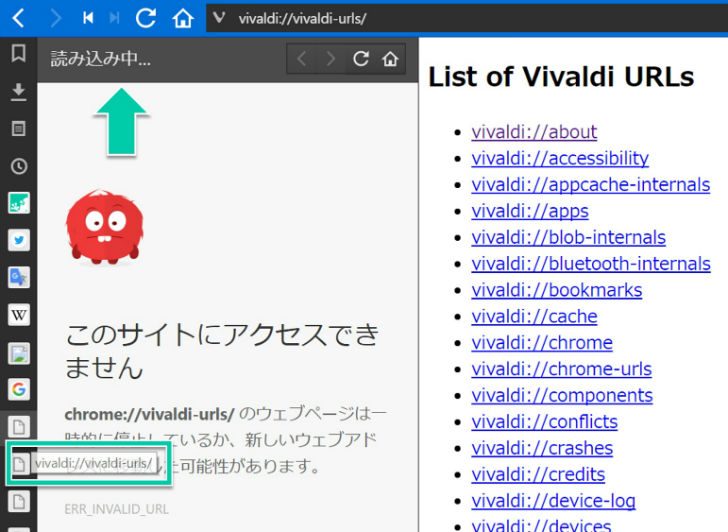Viewport: 728px width, 532px height.
Task: Open the green web panel icon
Action: [19, 203]
